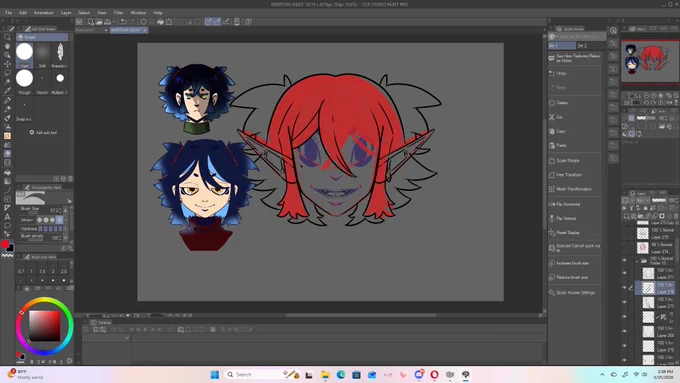Open the Layer menu

point(66,13)
